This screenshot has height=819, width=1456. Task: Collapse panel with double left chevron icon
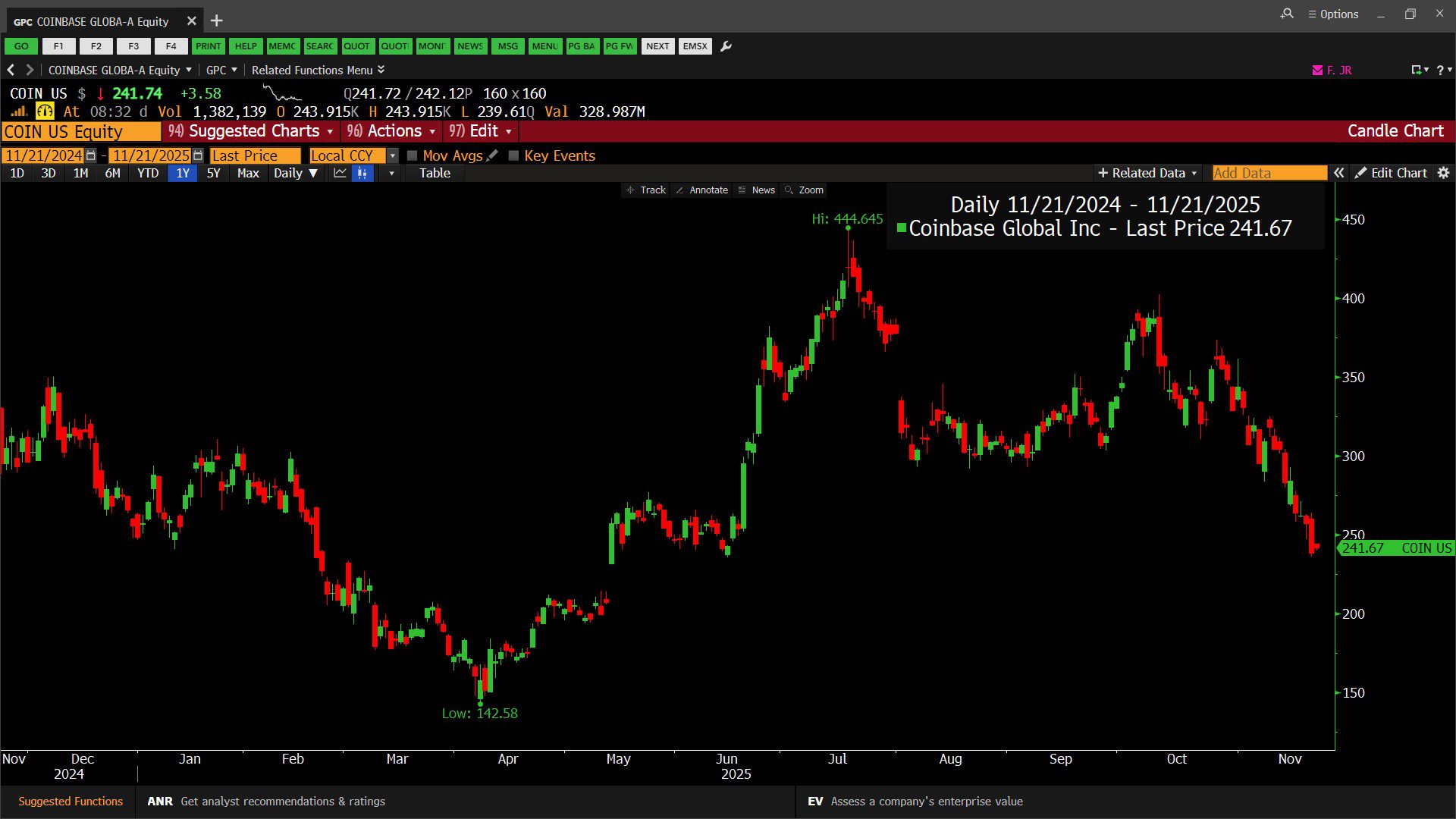pyautogui.click(x=1339, y=173)
